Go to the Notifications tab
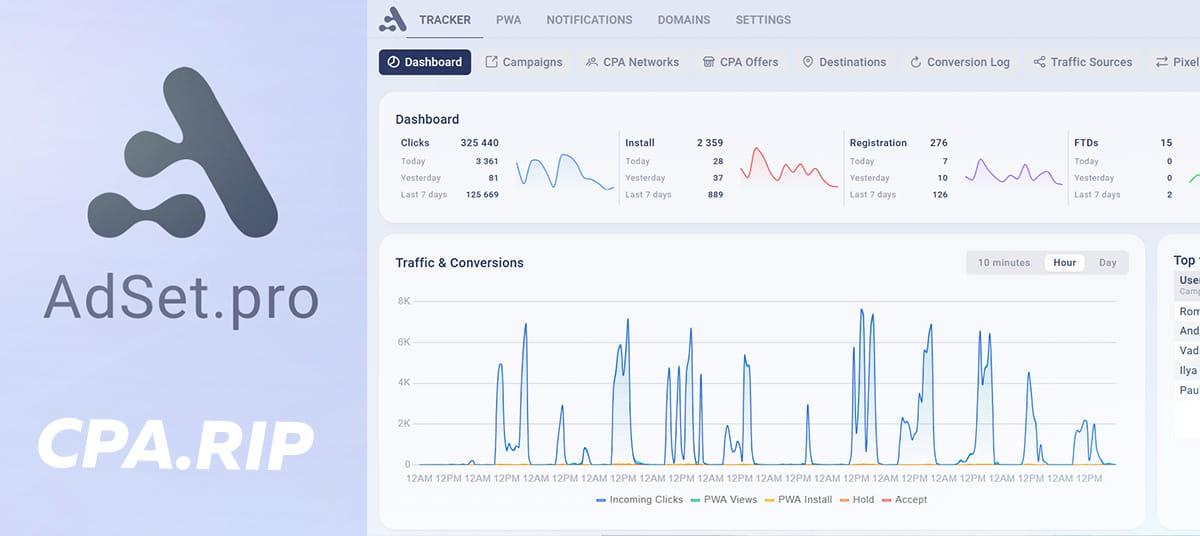Screen dimensions: 1200x536 tap(589, 20)
